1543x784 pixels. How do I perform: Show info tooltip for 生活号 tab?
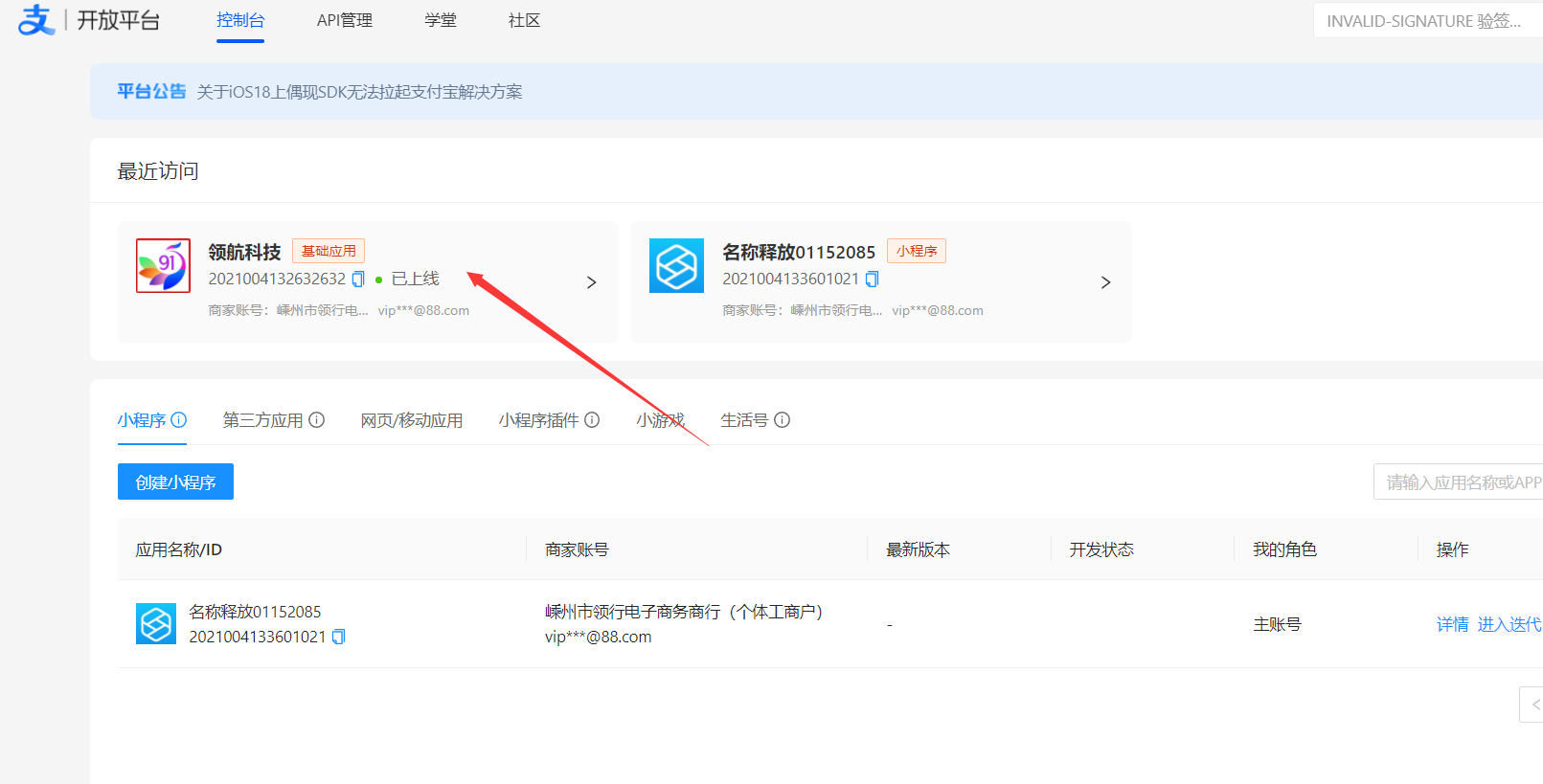click(783, 419)
